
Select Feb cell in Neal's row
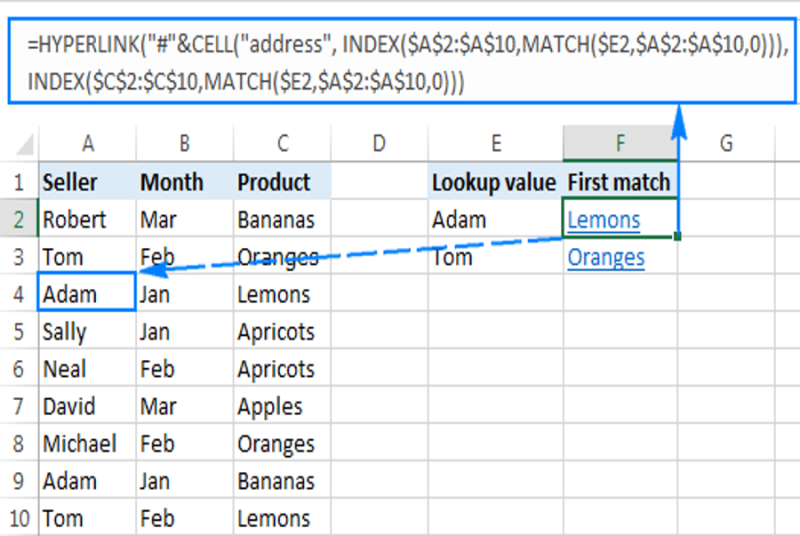(x=185, y=369)
